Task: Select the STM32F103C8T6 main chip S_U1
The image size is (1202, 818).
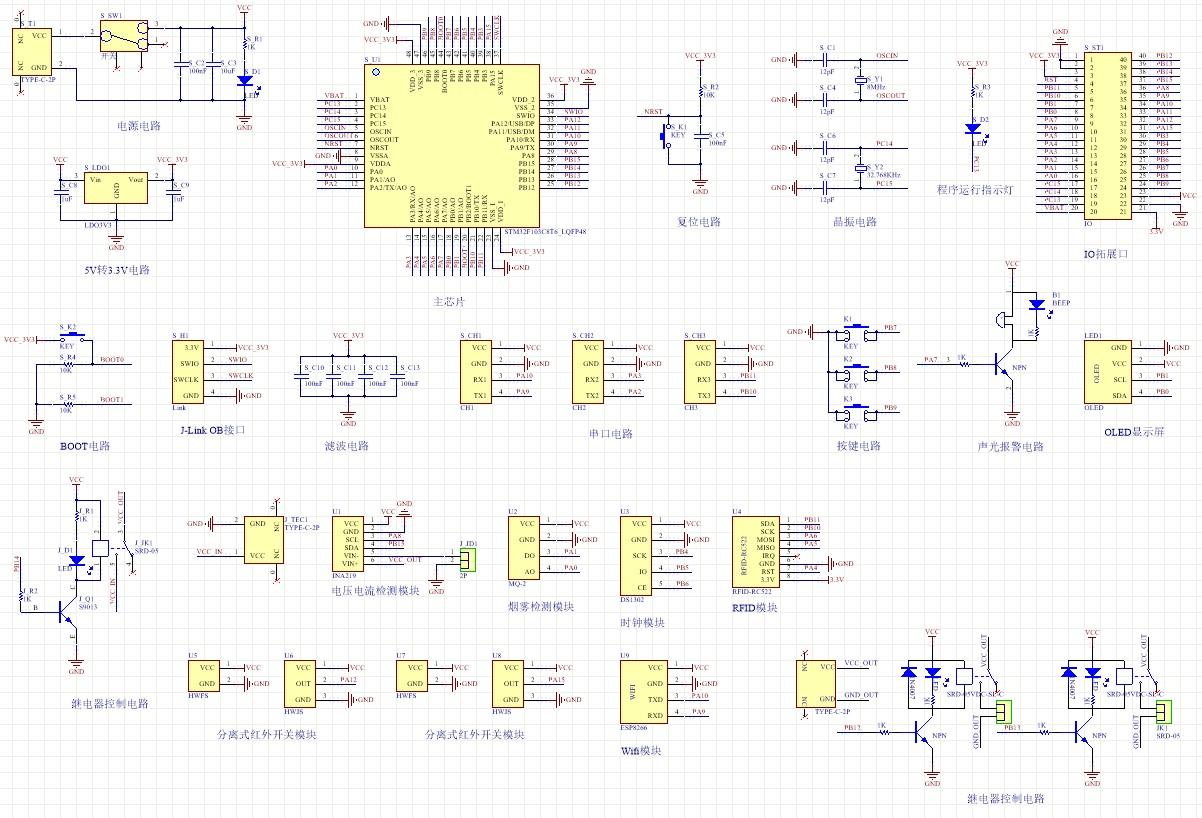Action: [450, 146]
